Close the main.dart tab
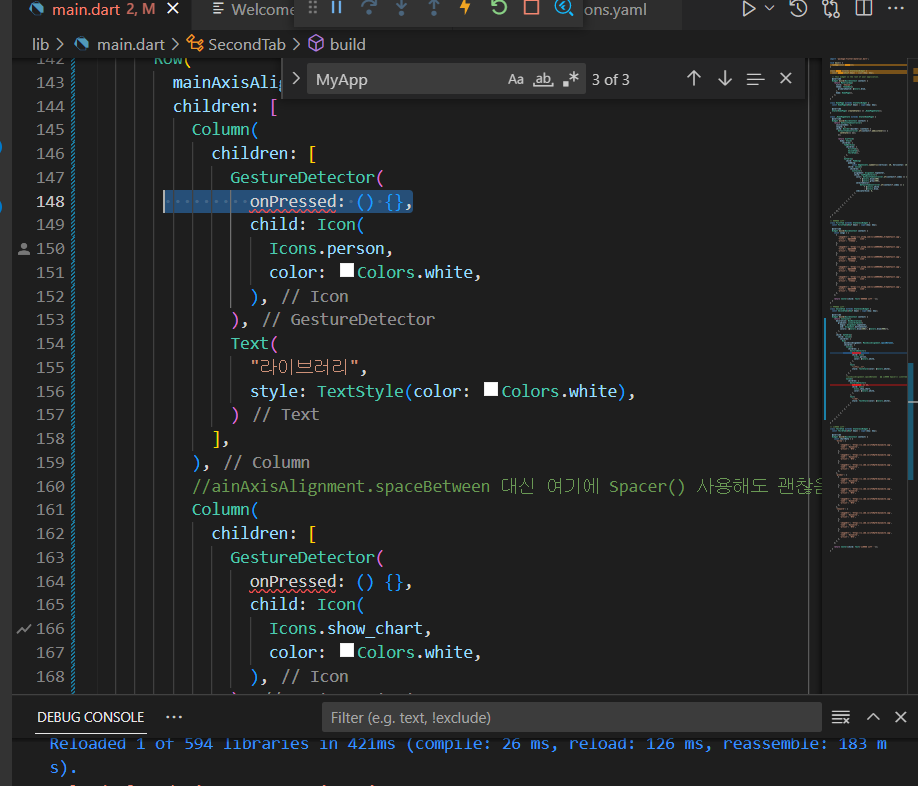Viewport: 918px width, 786px height. pyautogui.click(x=173, y=9)
